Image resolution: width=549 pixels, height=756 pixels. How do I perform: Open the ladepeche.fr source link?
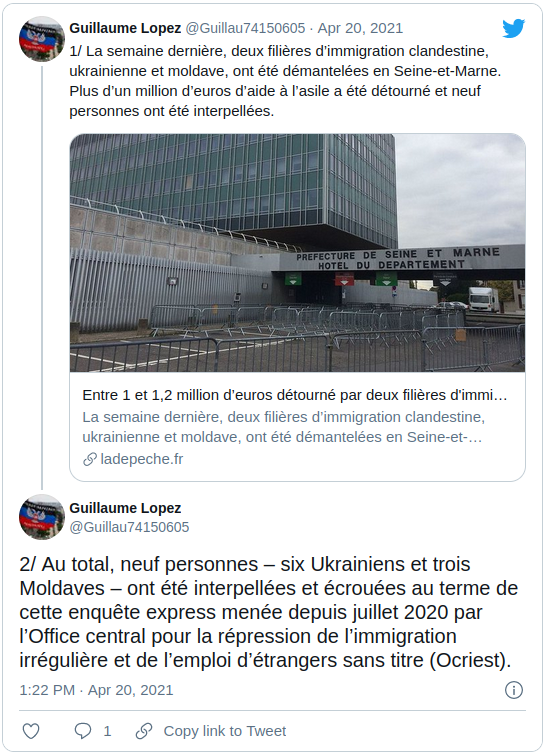click(x=142, y=459)
